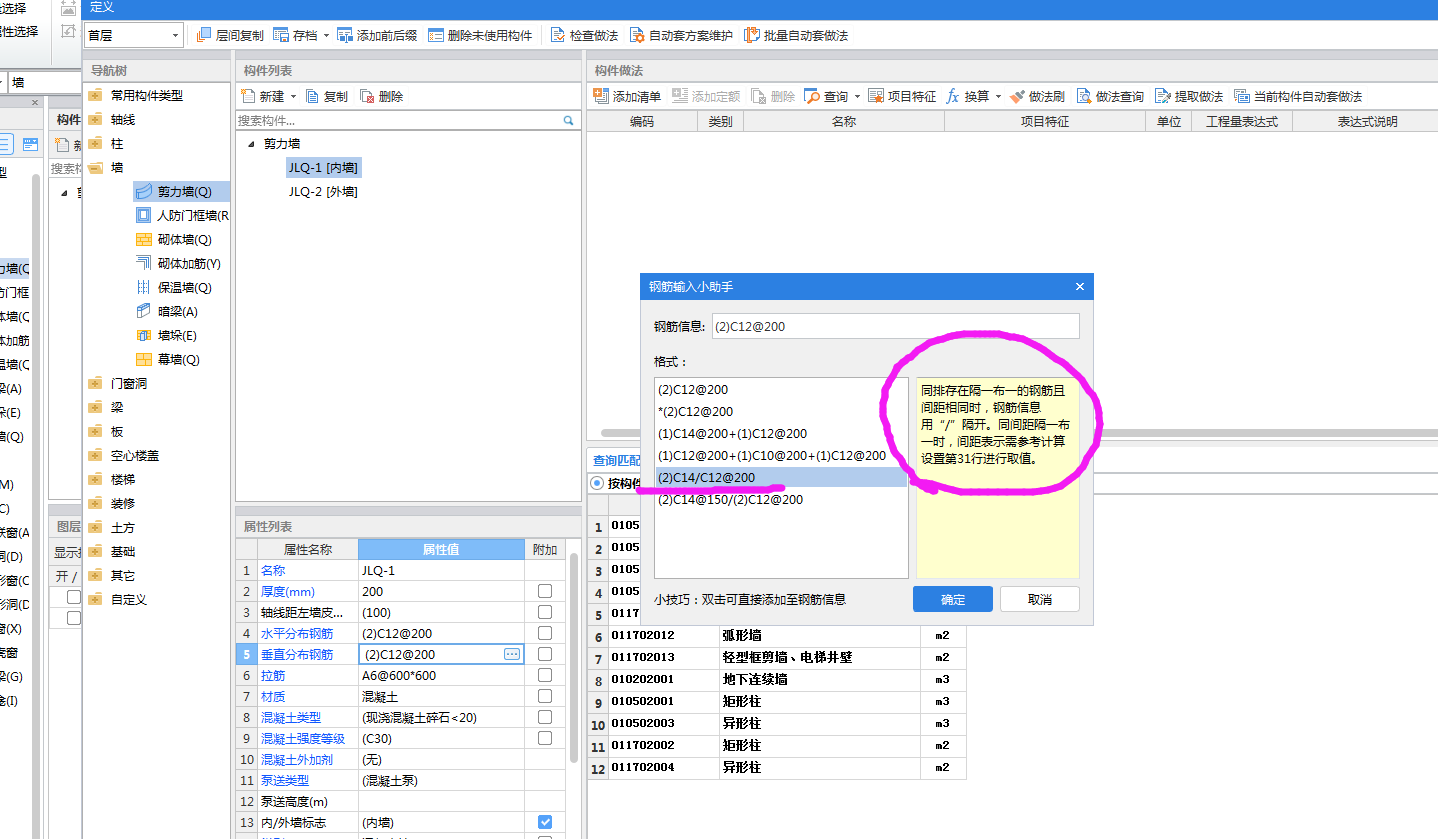1438x839 pixels.
Task: Select 保温墙(Q) tree item
Action: point(173,287)
